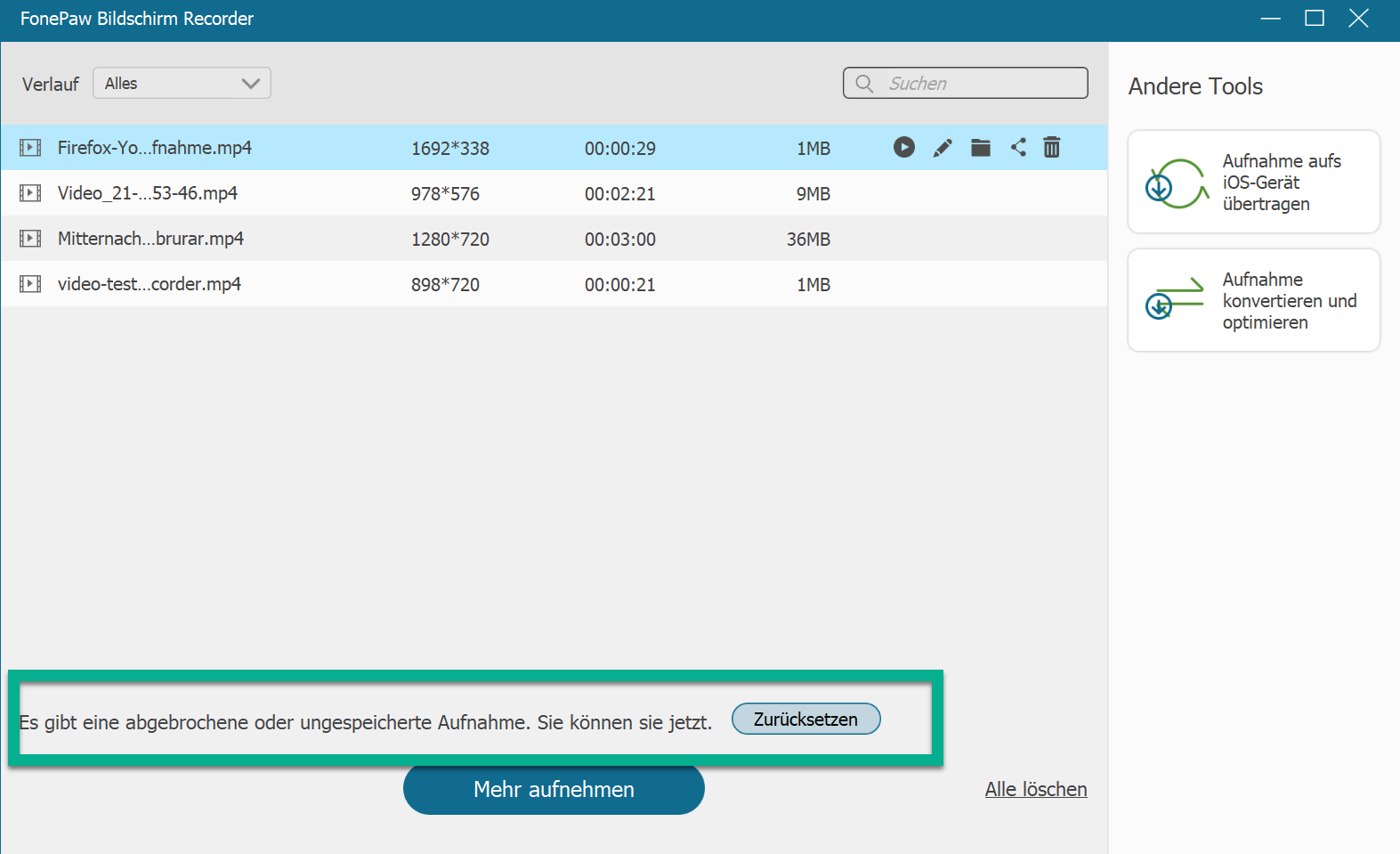The image size is (1400, 854).
Task: Click Mehr aufnehmen button
Action: click(554, 790)
